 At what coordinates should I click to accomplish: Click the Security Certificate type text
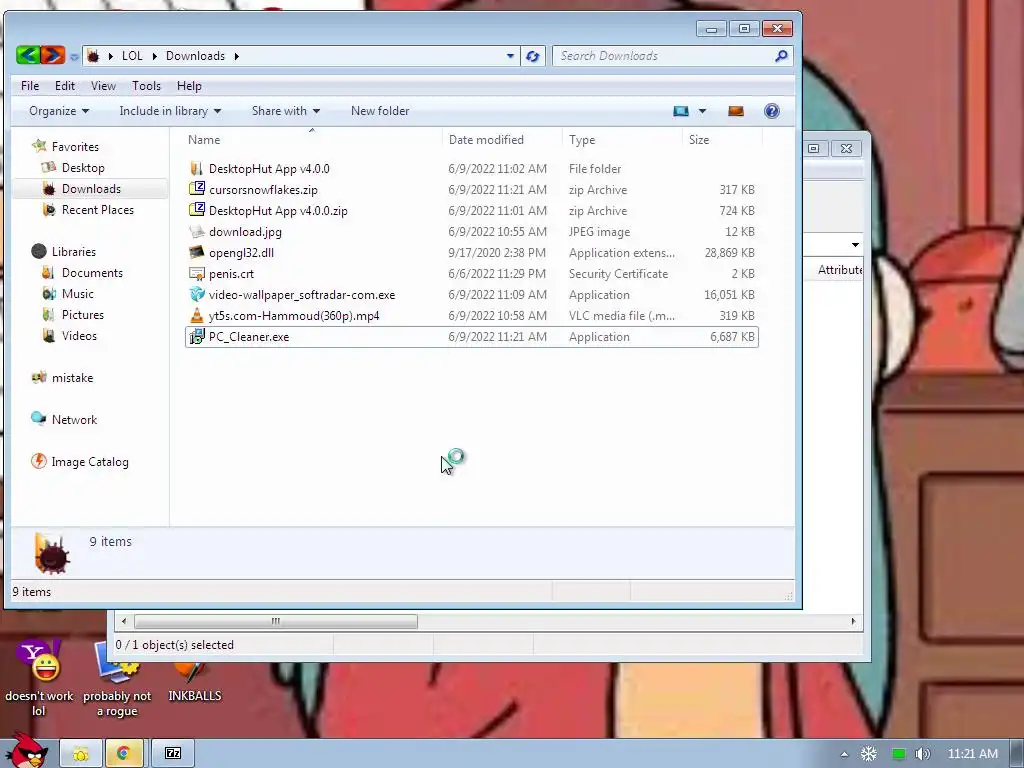click(x=618, y=274)
